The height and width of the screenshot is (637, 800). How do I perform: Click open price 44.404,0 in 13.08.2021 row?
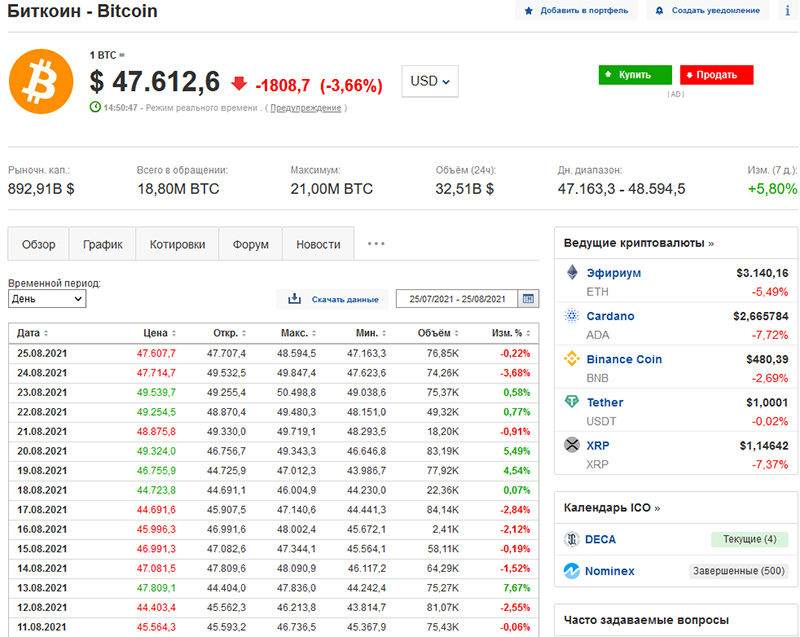[226, 588]
